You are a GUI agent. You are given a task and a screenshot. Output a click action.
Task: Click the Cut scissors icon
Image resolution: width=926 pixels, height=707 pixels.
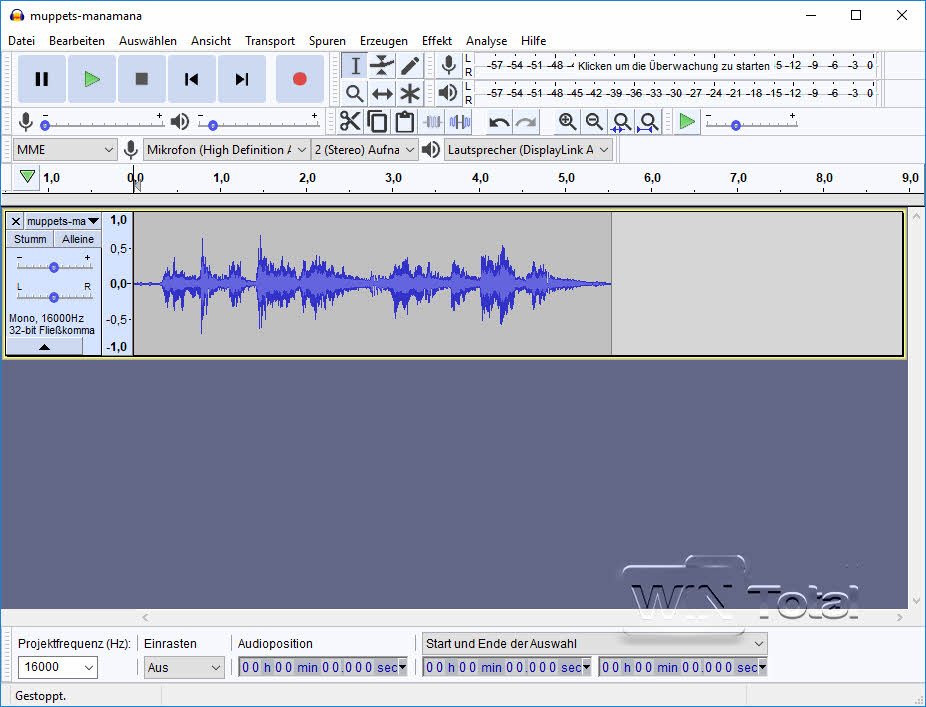click(x=349, y=122)
